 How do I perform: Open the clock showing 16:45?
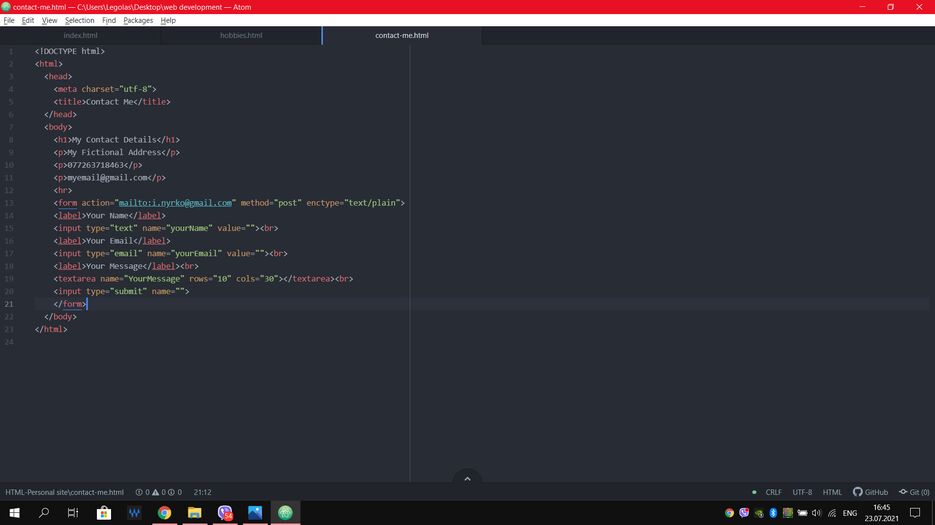click(881, 512)
